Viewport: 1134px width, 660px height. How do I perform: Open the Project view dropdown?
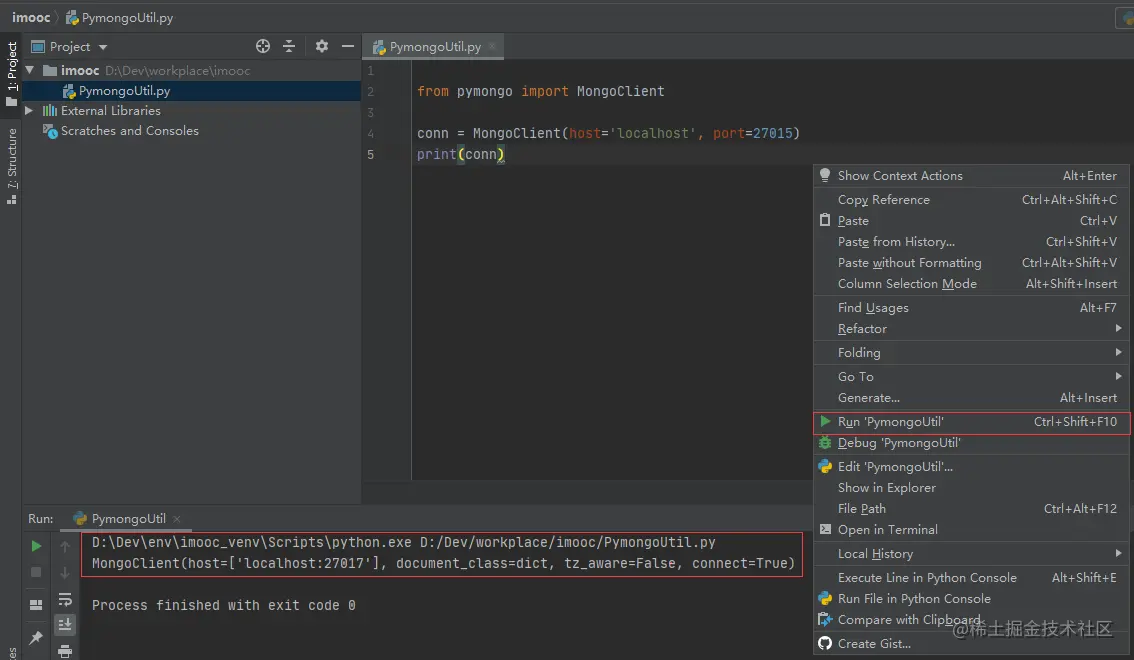70,46
